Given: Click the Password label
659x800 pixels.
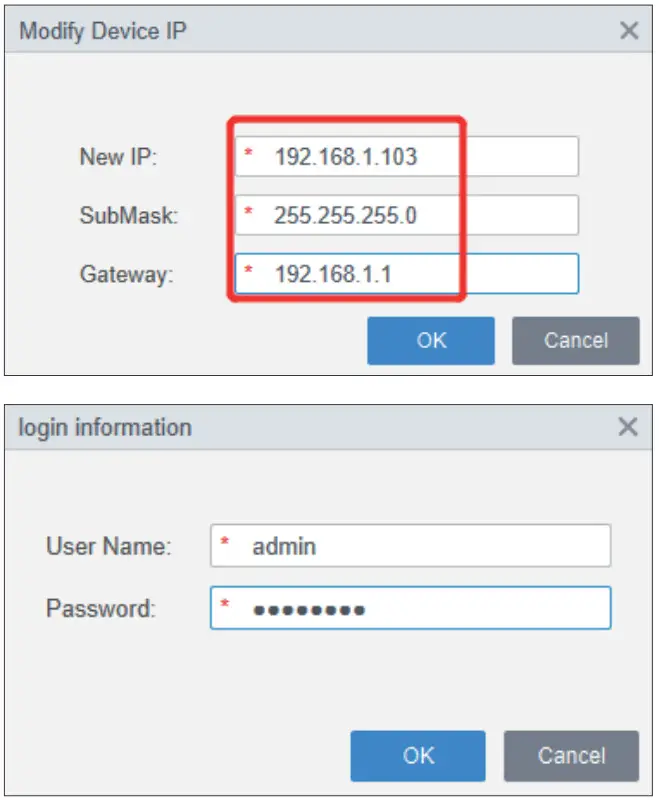Looking at the screenshot, I should 101,607.
